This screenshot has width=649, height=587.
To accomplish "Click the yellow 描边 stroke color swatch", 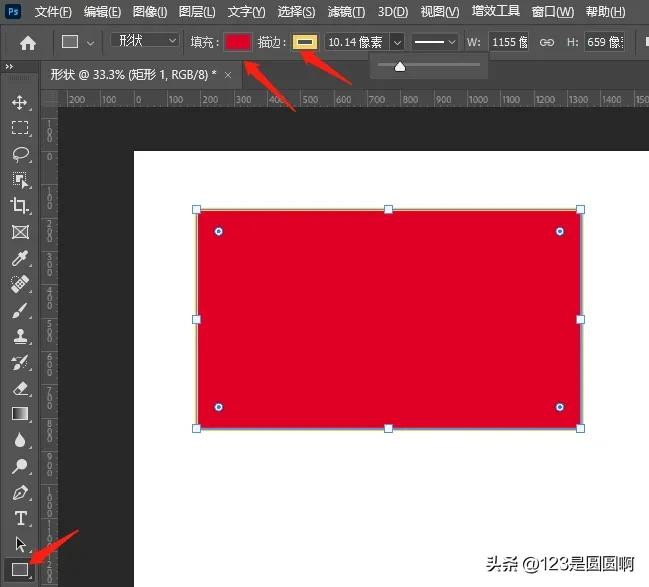I will 305,42.
